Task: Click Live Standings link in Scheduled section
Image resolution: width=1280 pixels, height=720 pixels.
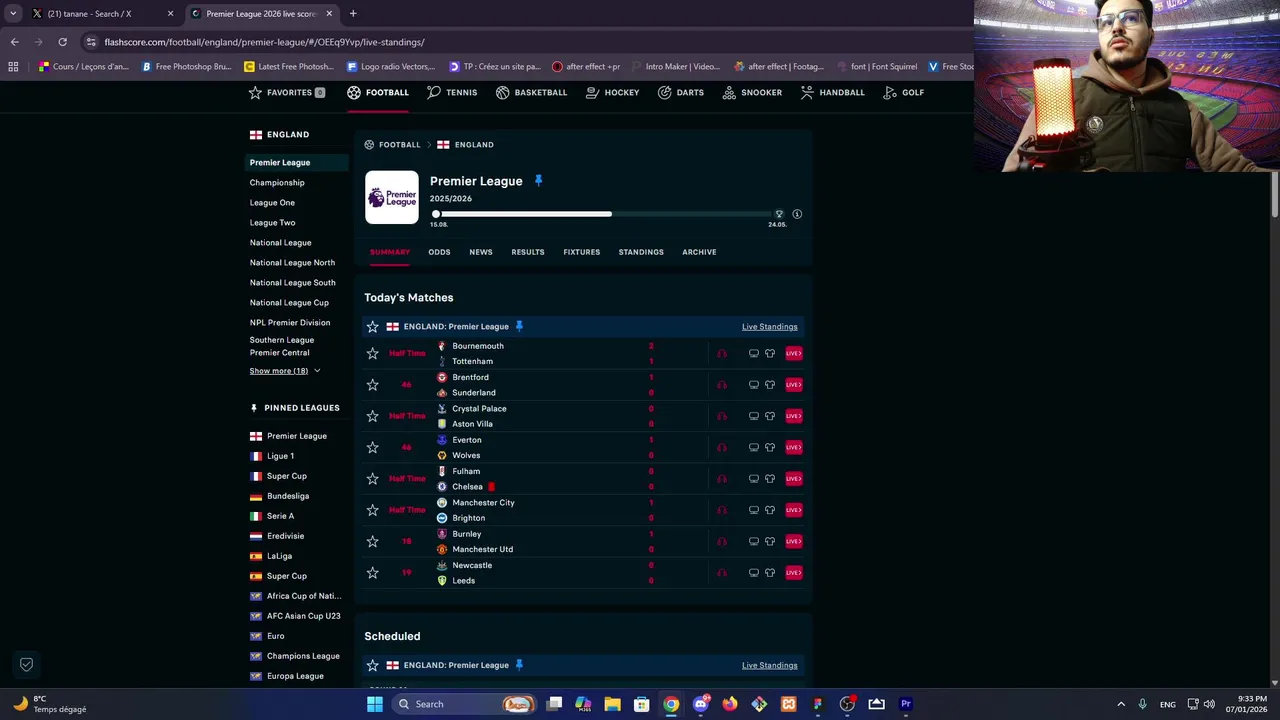Action: click(770, 666)
